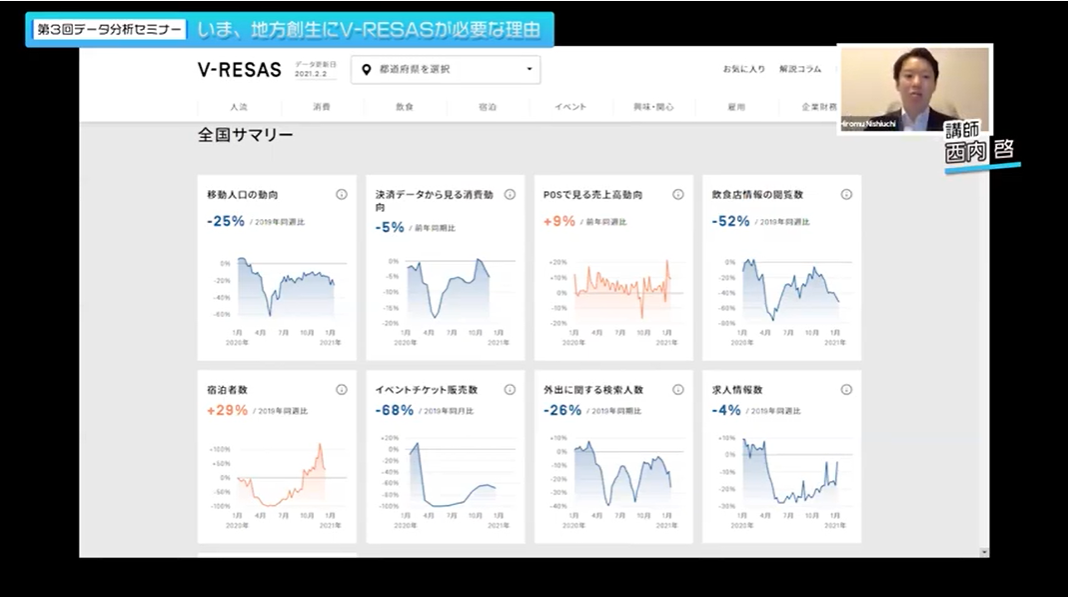Click info icon on 宿泊者数 card
This screenshot has width=1068, height=597.
341,389
